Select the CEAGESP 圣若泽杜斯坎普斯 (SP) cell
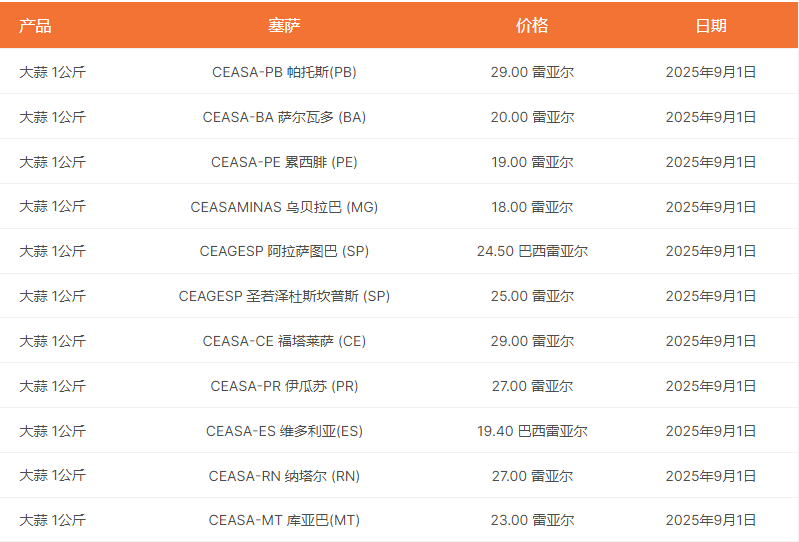The height and width of the screenshot is (542, 799). click(284, 296)
